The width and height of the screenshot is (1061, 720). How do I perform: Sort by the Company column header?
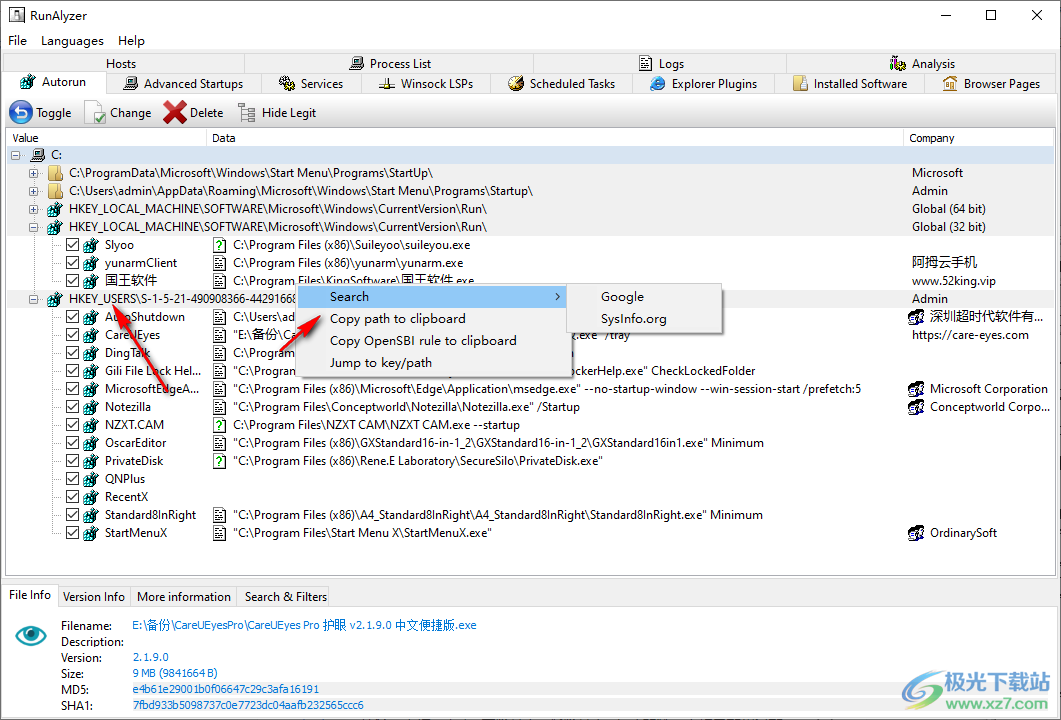coord(978,138)
